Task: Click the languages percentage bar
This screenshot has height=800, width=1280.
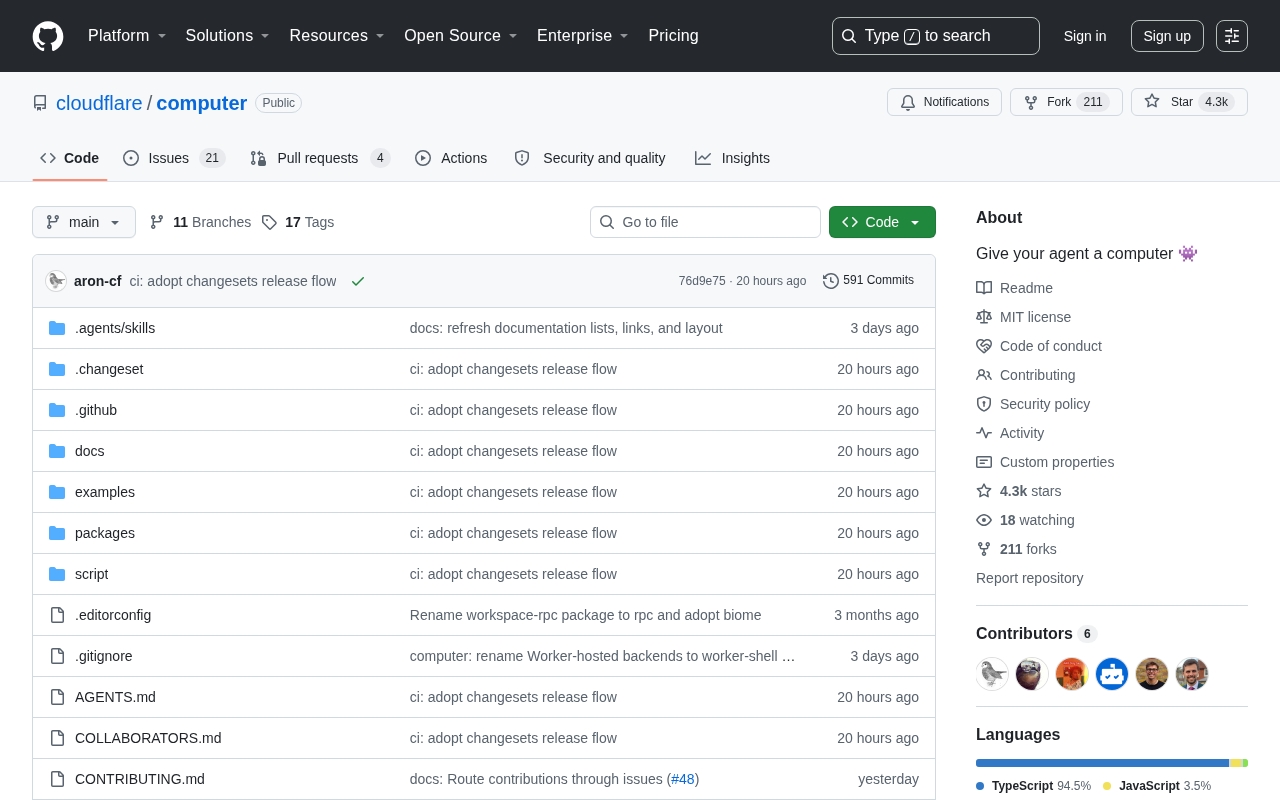Action: [1112, 763]
